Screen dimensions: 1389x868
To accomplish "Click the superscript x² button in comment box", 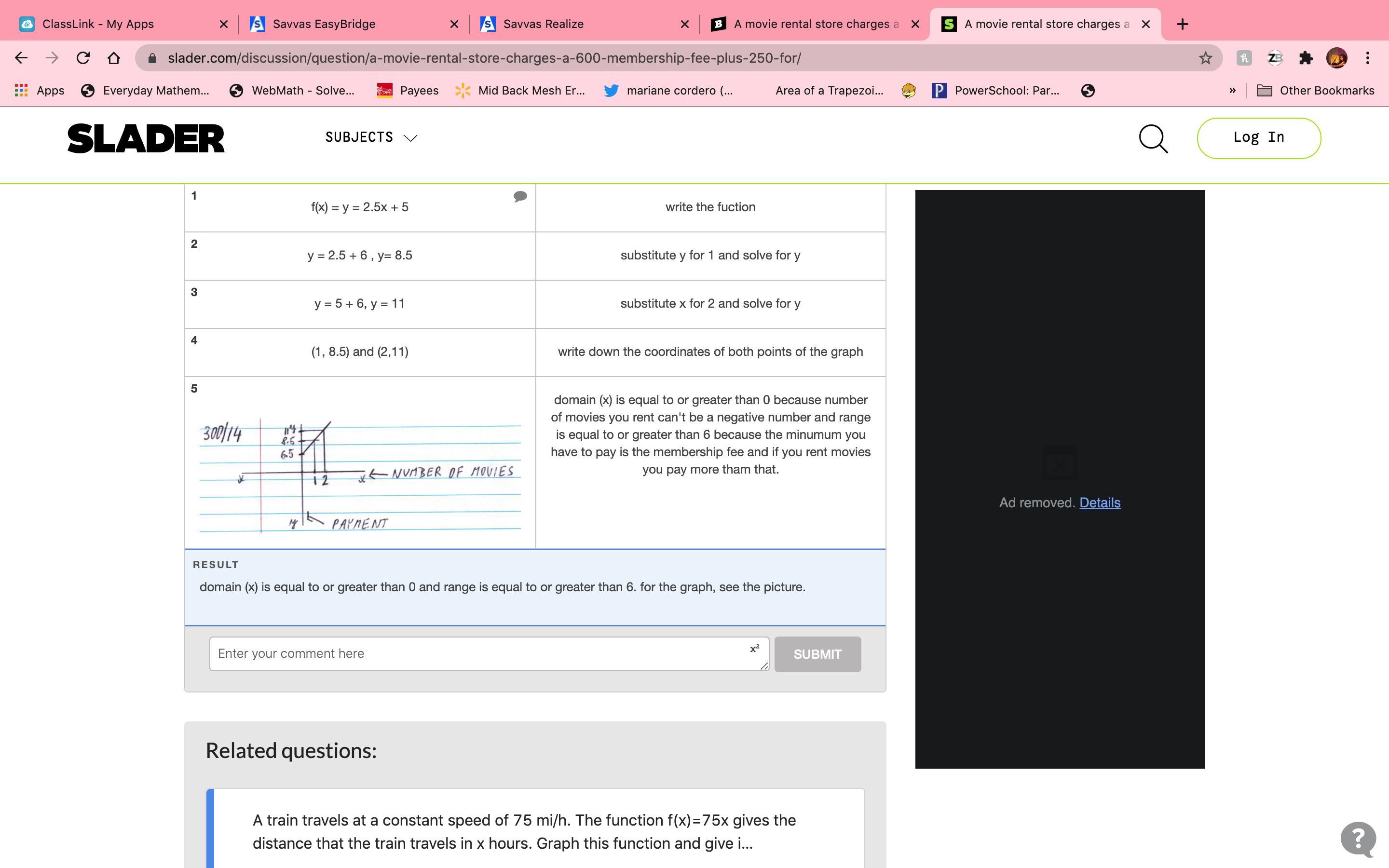I will tap(754, 649).
